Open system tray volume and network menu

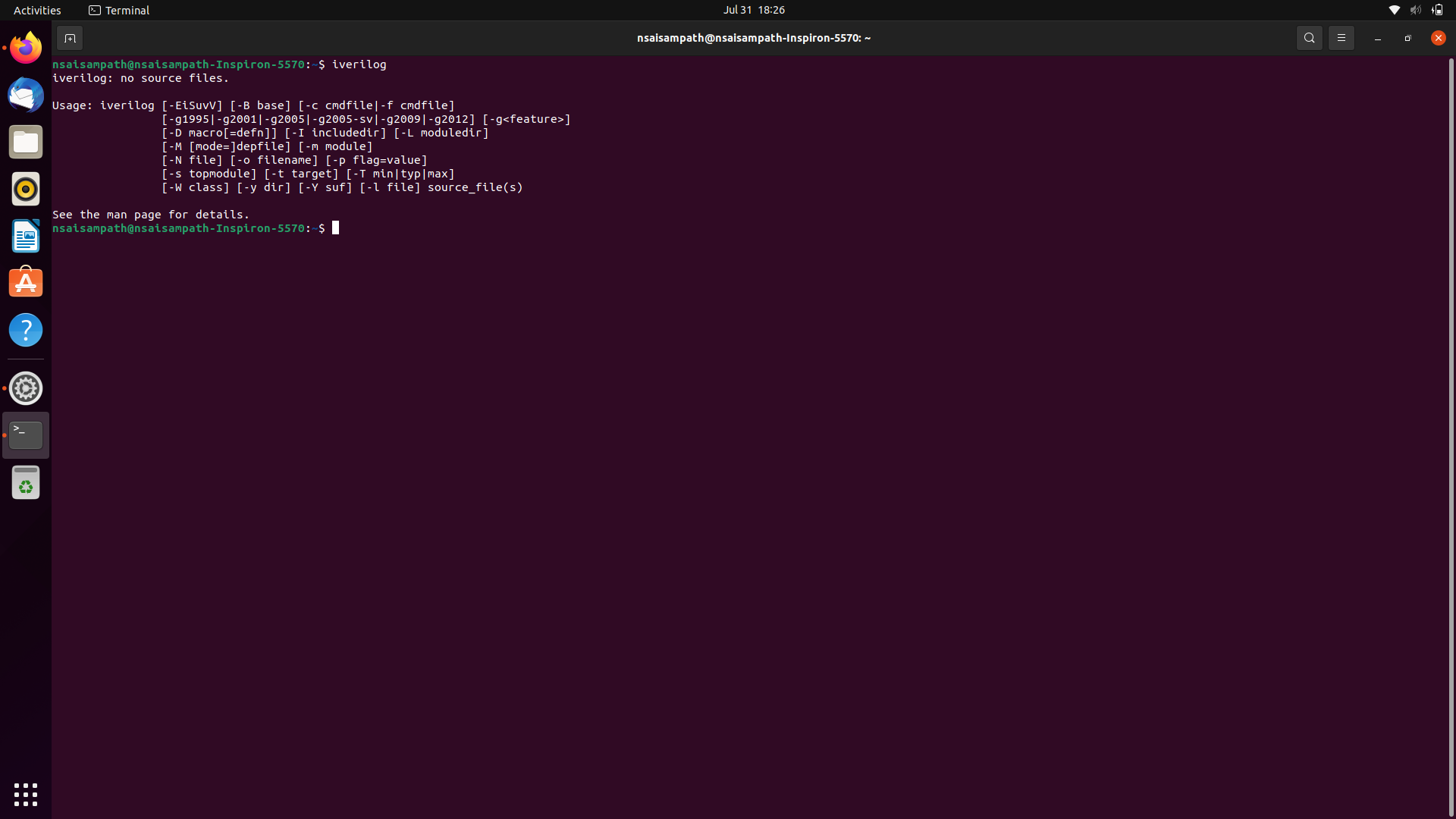[1415, 10]
